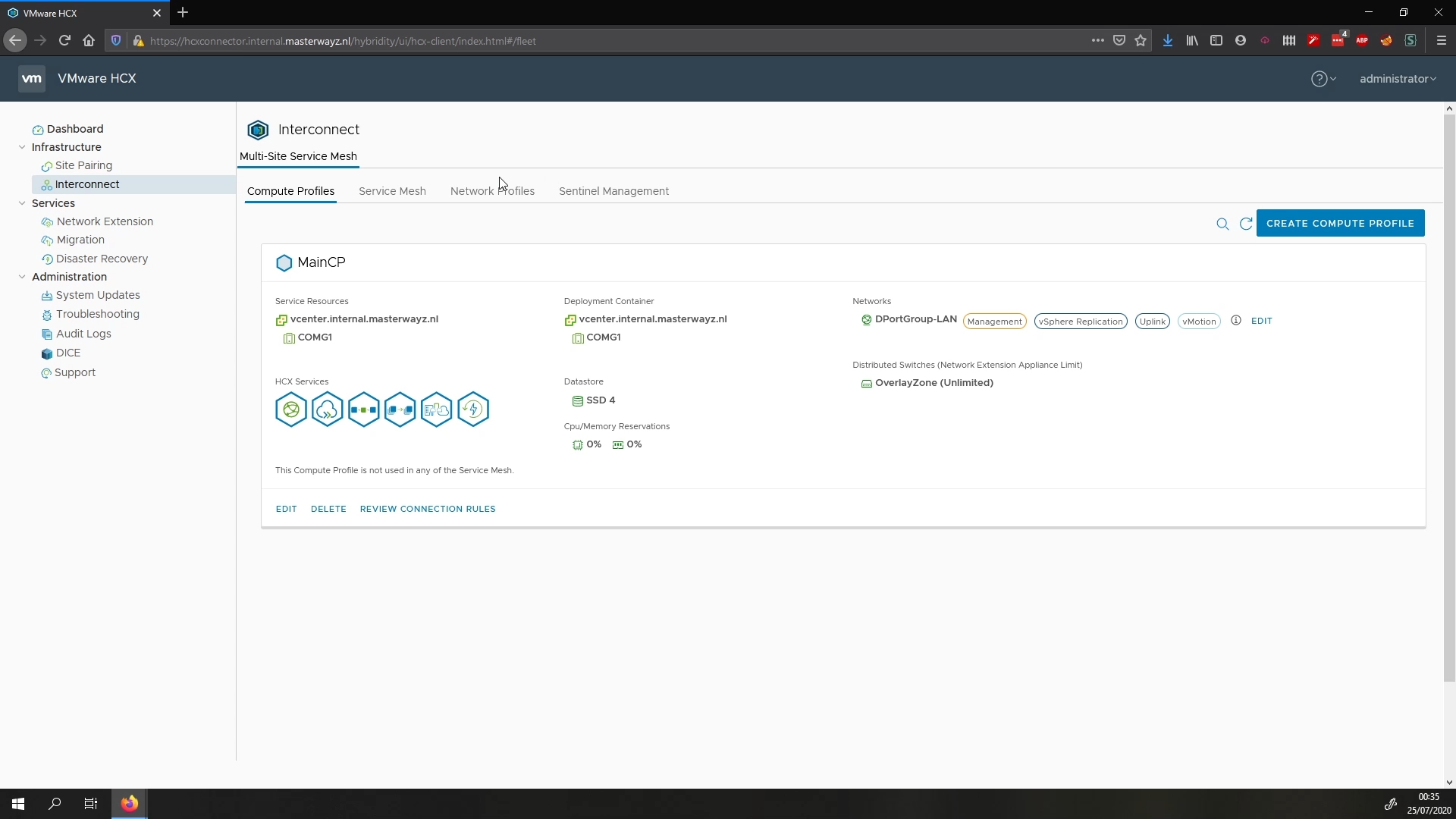
Task: Click the Management network tag
Action: tap(994, 322)
